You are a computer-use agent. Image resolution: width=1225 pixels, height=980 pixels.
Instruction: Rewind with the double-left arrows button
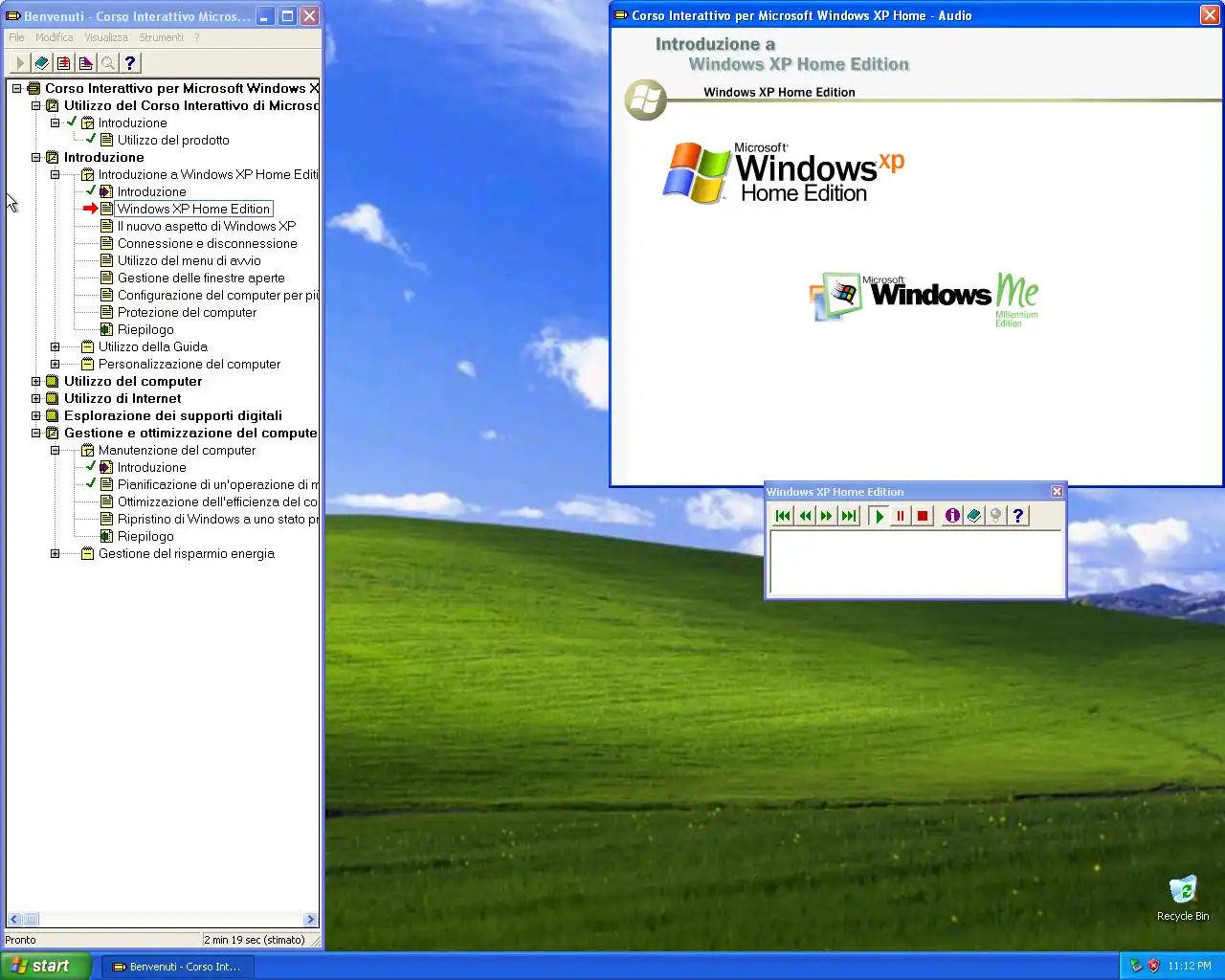pyautogui.click(x=805, y=516)
